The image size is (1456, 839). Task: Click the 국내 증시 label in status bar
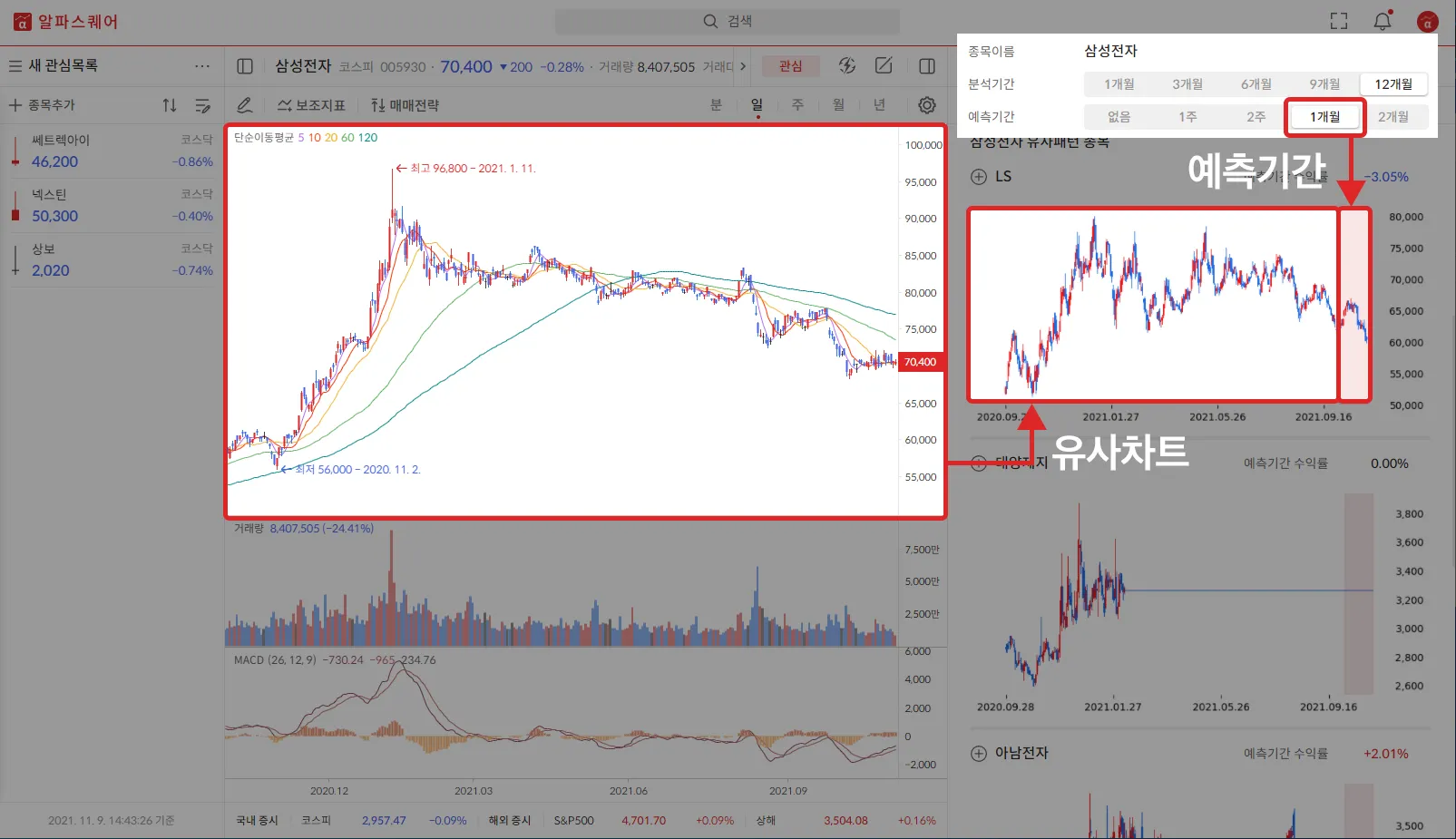(x=257, y=821)
